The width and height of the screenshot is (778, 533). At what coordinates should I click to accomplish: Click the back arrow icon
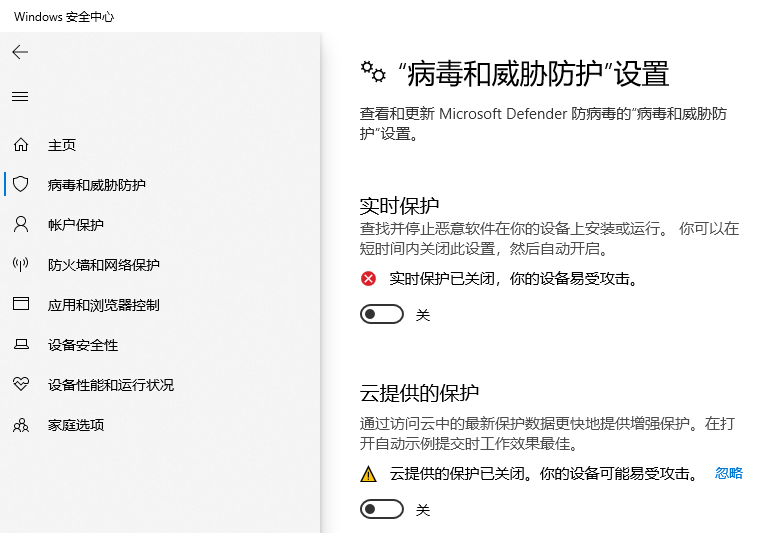click(20, 52)
